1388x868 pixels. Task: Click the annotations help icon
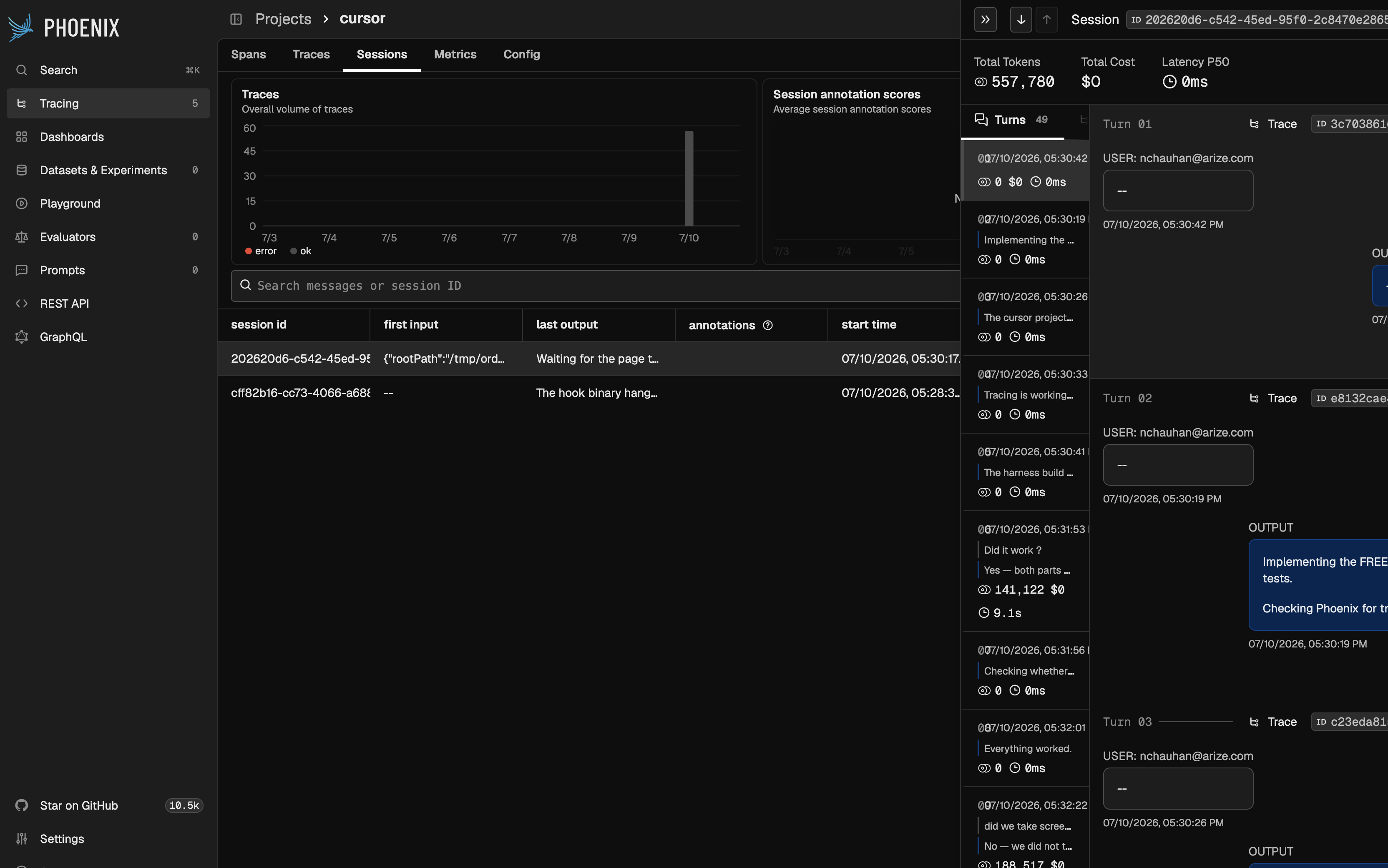[x=768, y=326]
